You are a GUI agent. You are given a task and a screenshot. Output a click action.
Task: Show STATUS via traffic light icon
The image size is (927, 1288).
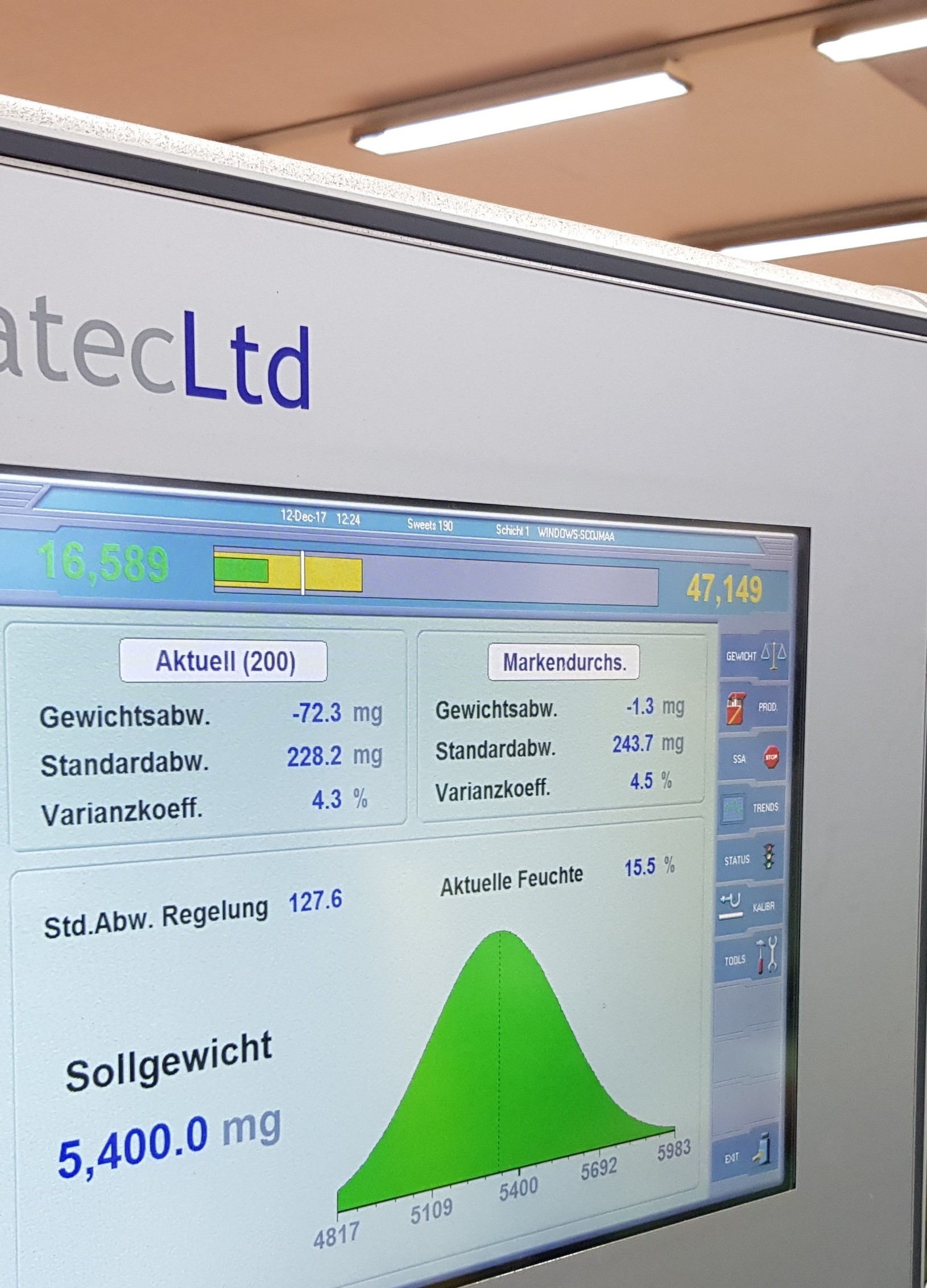767,857
